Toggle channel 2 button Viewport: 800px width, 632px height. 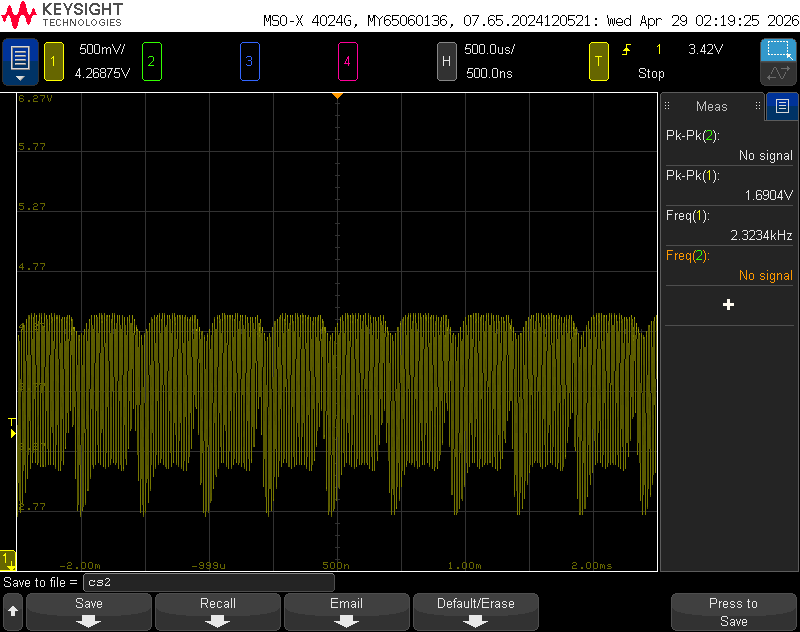coord(152,62)
